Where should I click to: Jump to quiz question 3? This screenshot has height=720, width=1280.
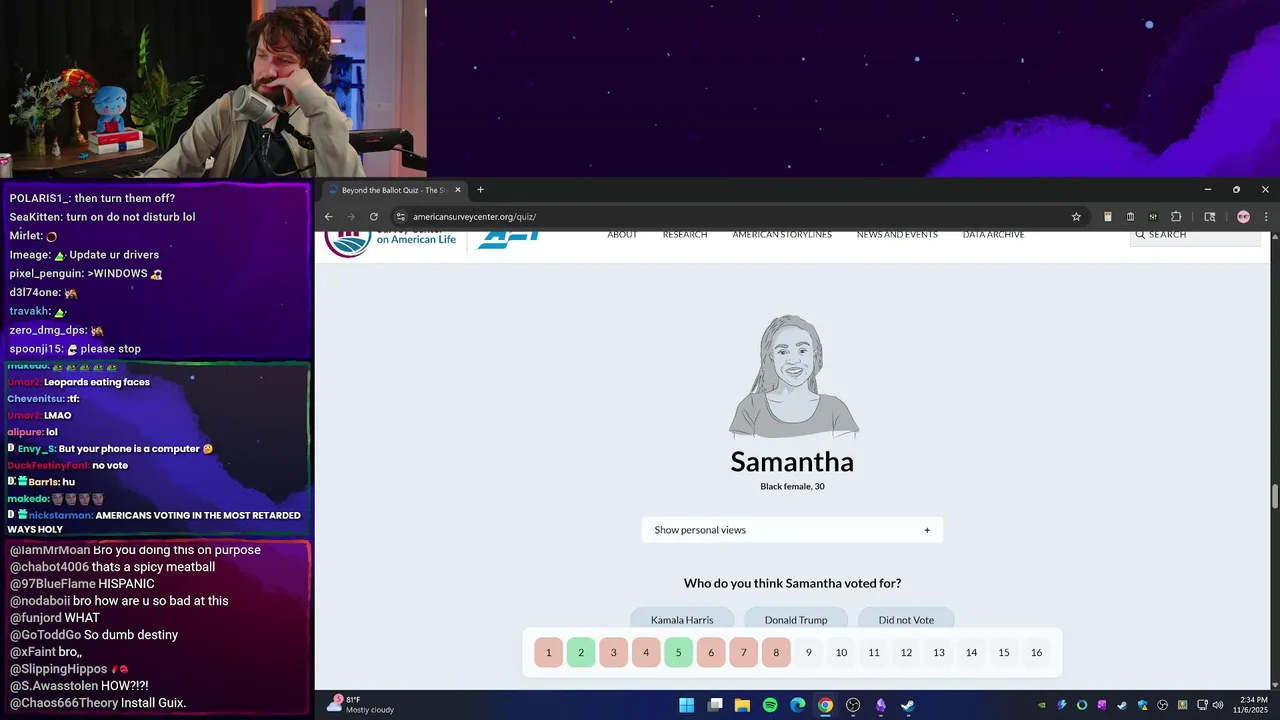[x=613, y=653]
